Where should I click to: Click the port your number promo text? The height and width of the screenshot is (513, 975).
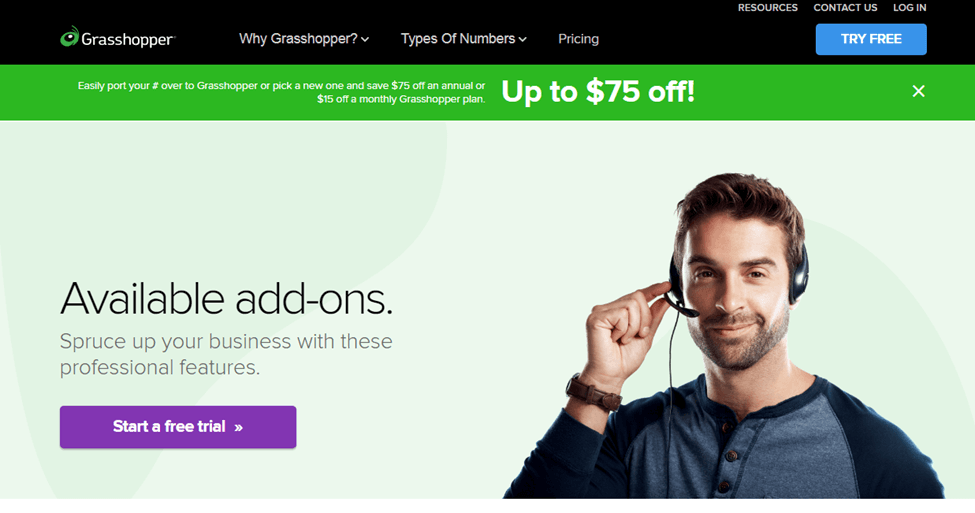[x=281, y=92]
